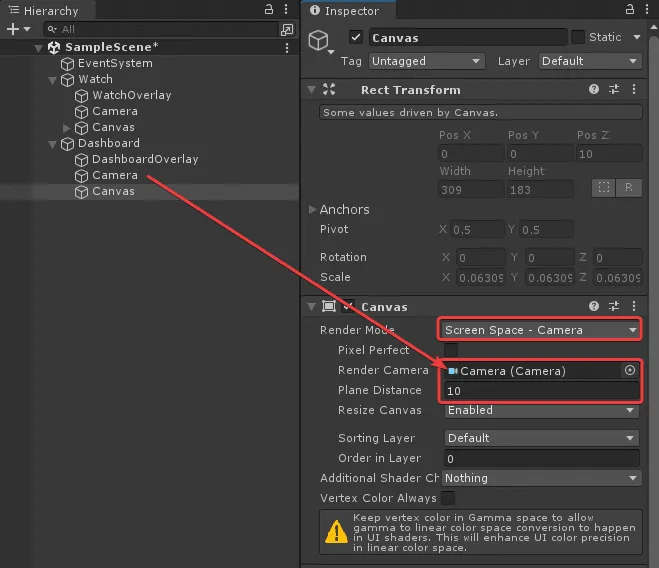
Task: Select the WatchOverlay object
Action: pos(132,95)
